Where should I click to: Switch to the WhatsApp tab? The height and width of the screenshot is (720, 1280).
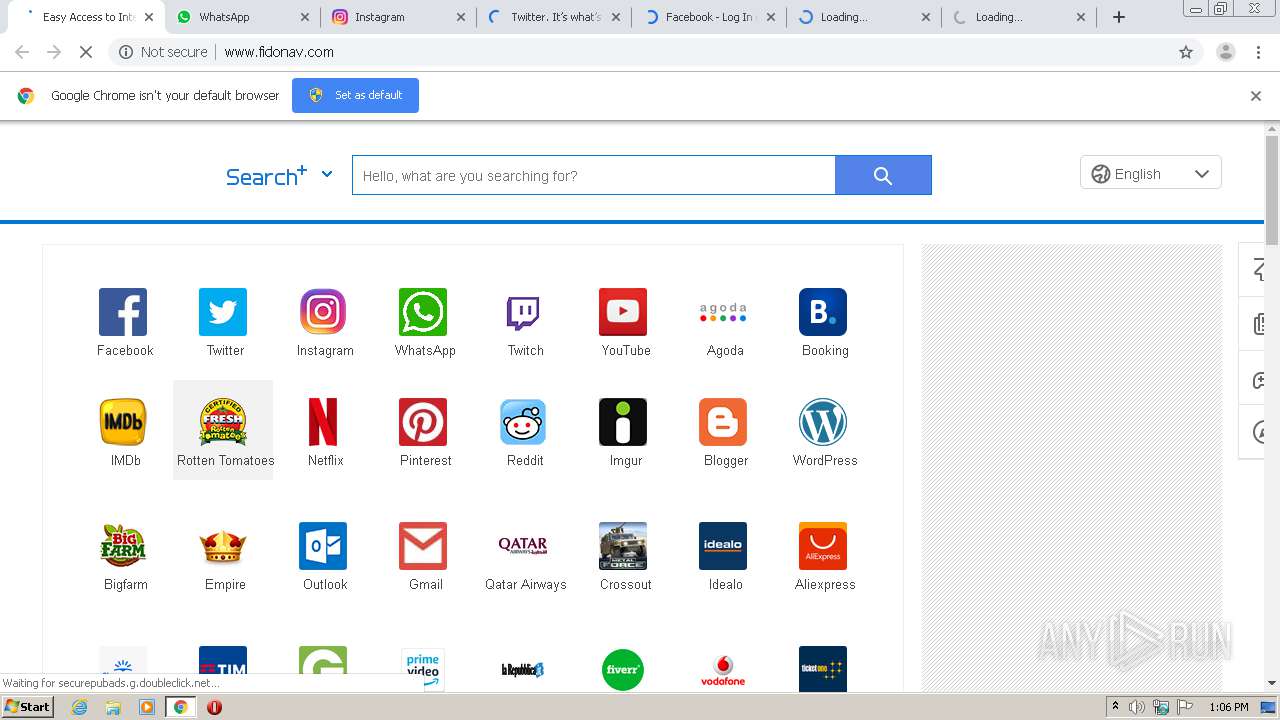(242, 17)
